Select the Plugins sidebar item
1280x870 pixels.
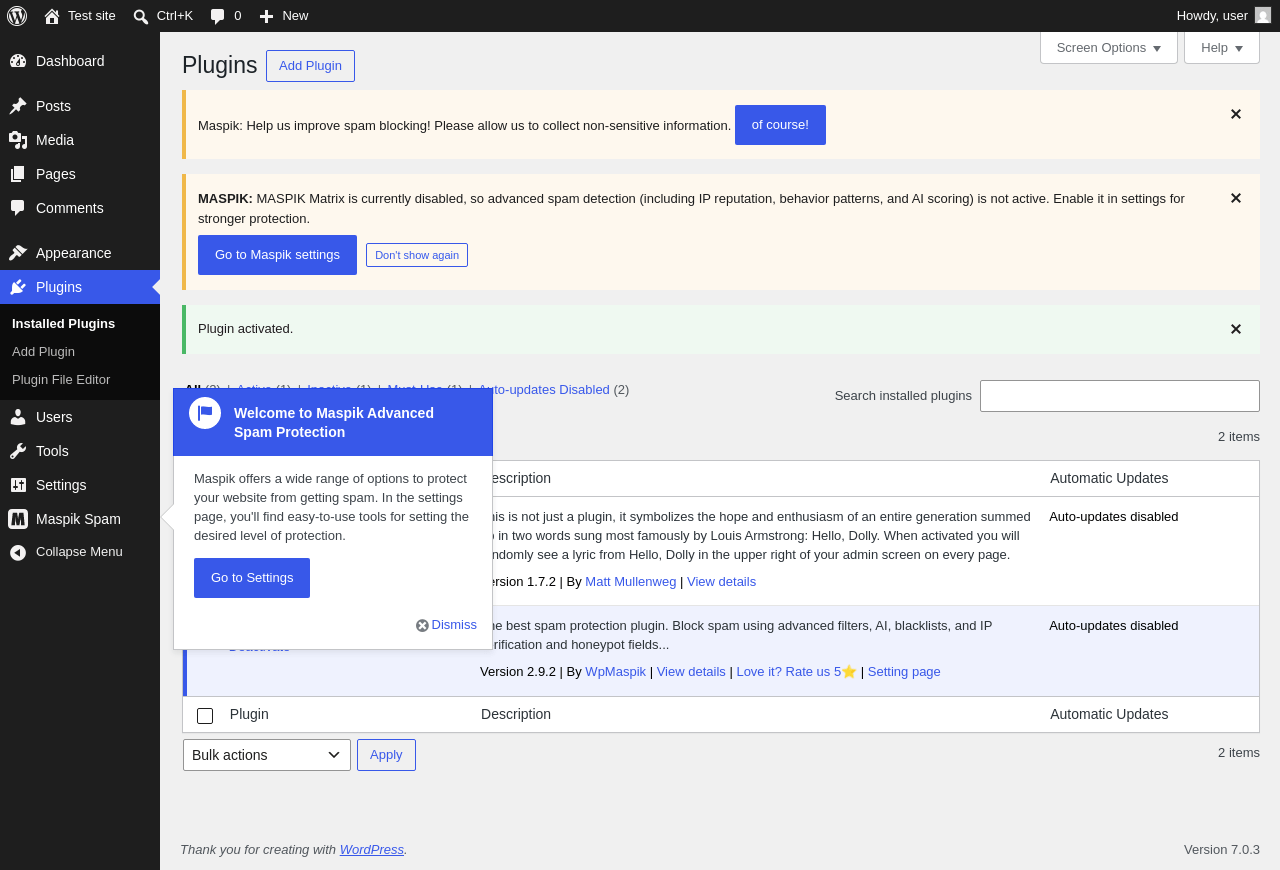coord(80,287)
